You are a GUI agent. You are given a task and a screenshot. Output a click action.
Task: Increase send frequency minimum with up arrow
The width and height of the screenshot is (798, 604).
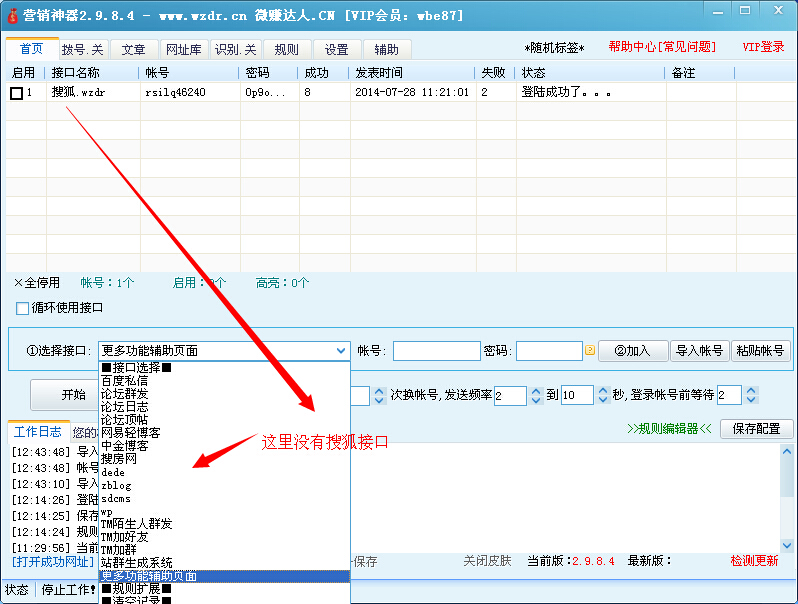click(x=536, y=391)
